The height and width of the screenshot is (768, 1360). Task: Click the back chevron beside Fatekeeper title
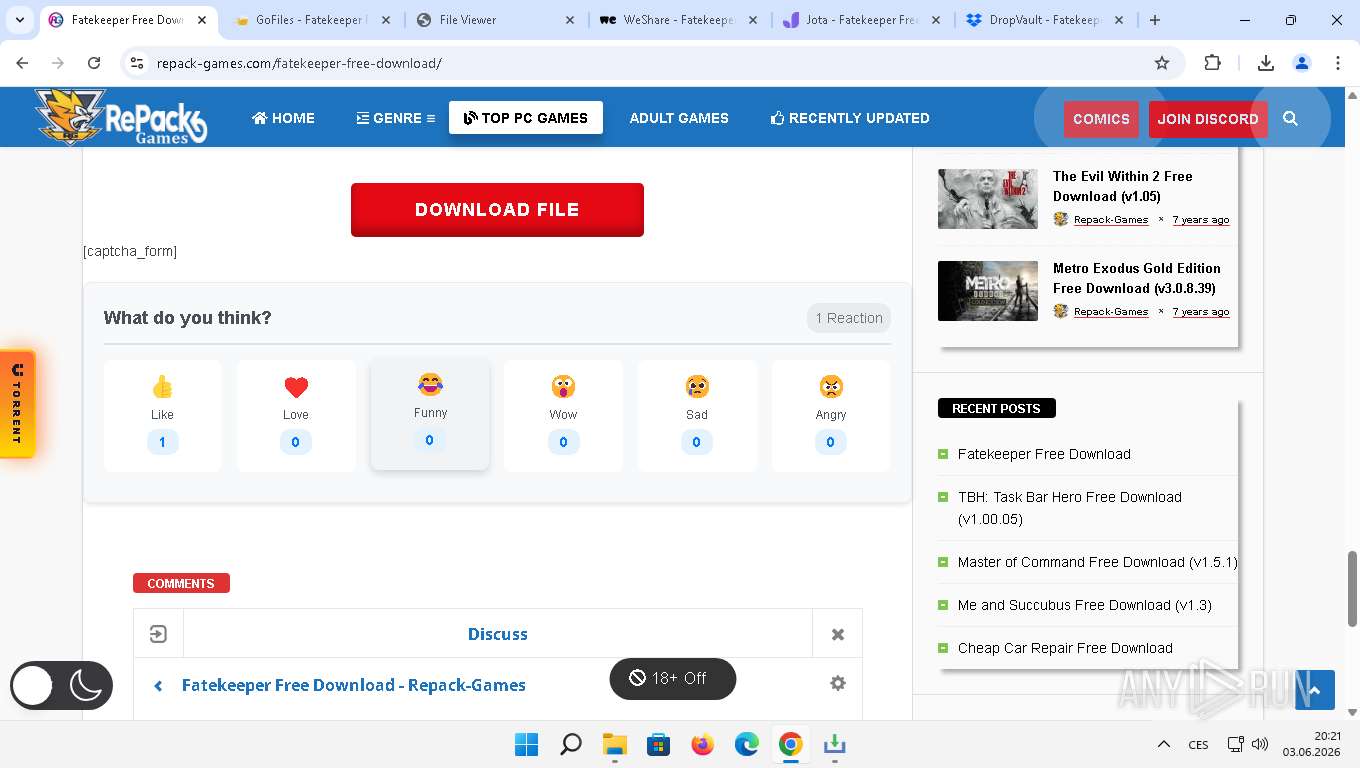(x=158, y=686)
